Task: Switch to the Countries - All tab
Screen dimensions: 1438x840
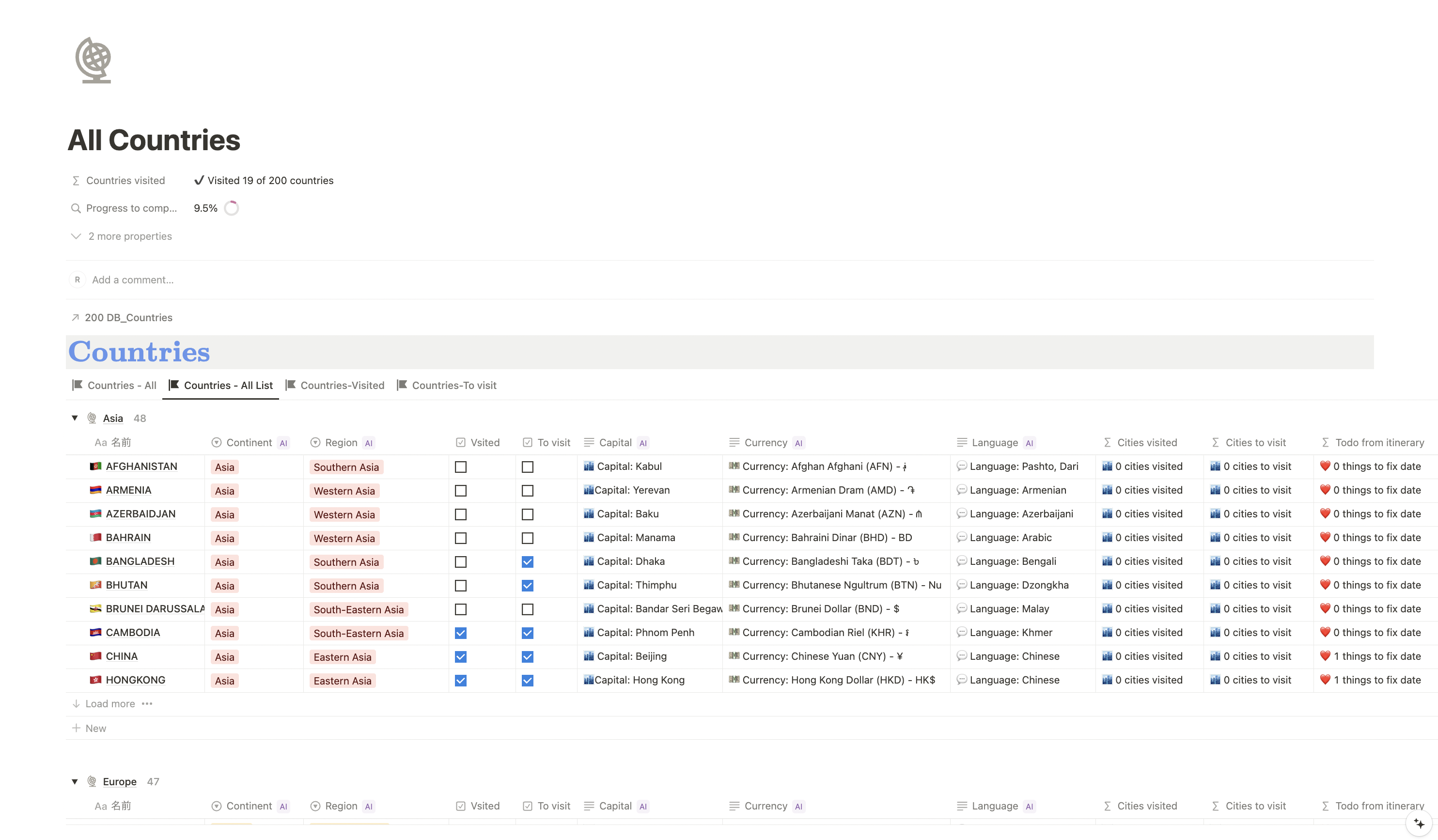Action: (114, 385)
